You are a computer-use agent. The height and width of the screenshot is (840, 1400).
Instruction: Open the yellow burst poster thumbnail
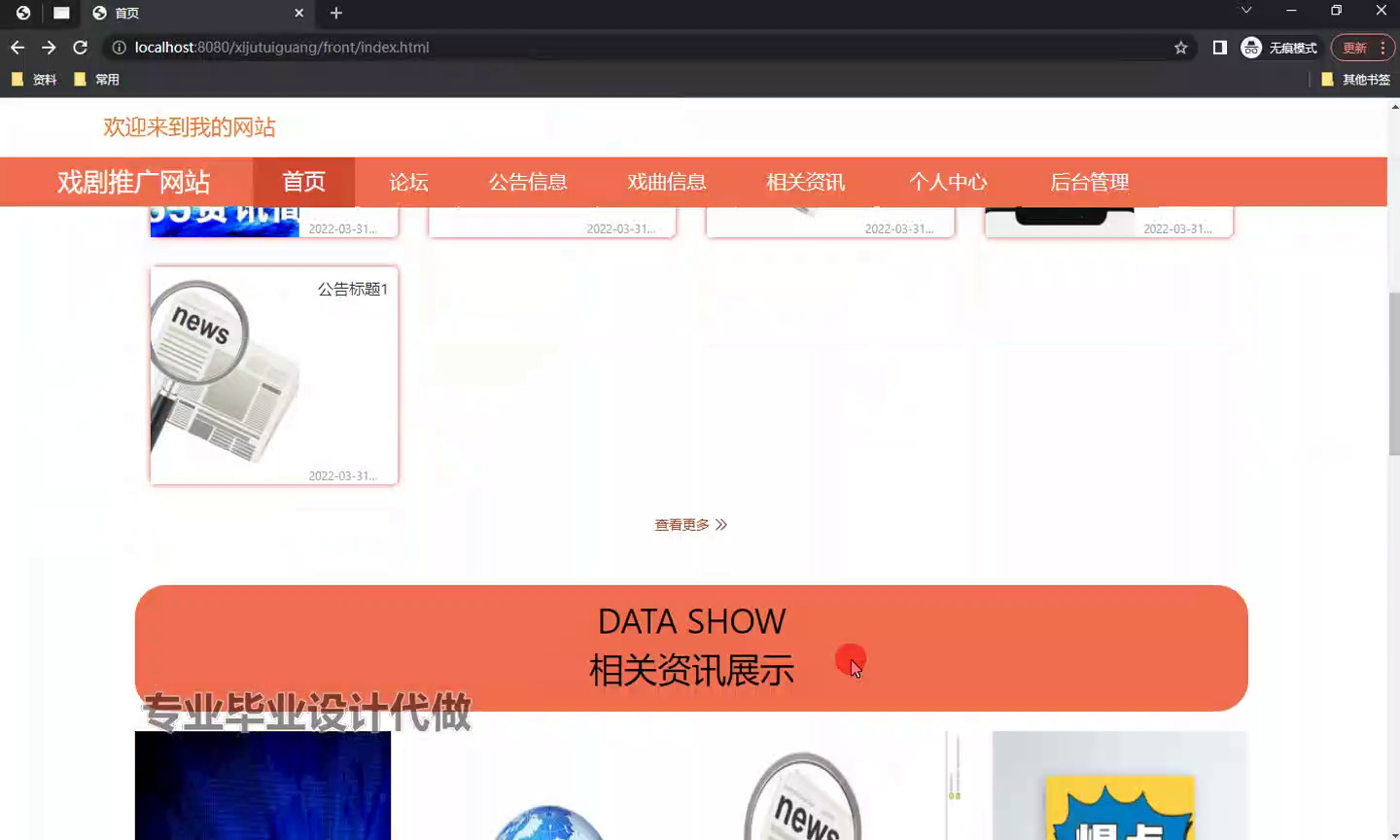coord(1120,786)
